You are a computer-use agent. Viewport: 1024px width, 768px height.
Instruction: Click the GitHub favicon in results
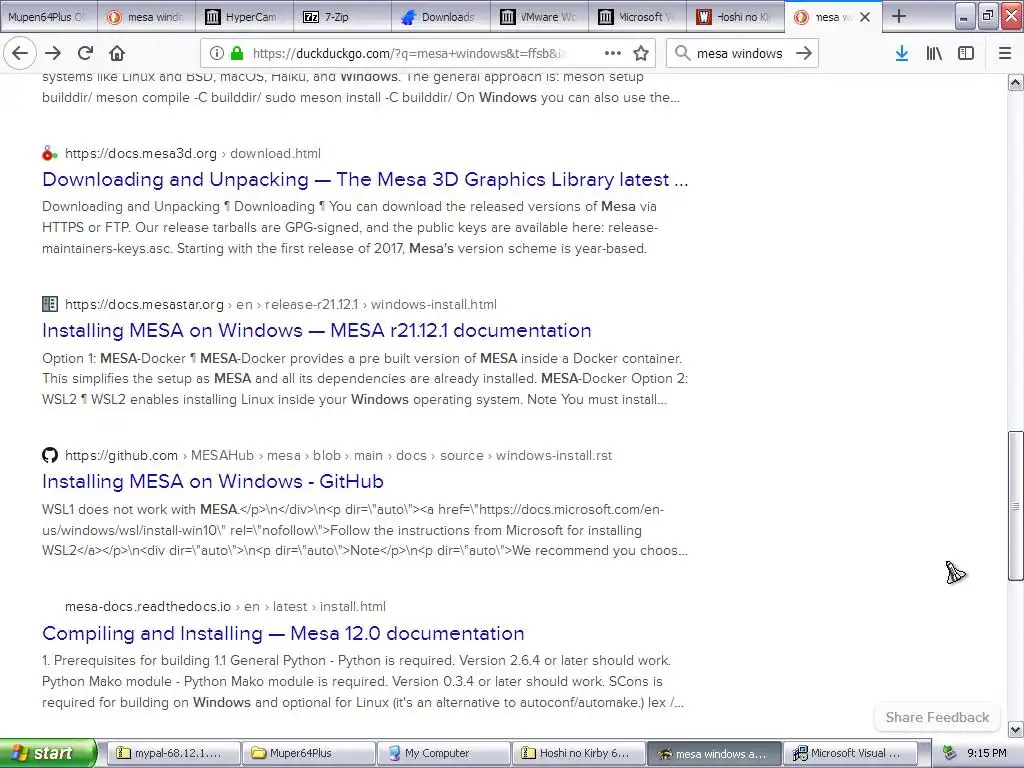50,455
